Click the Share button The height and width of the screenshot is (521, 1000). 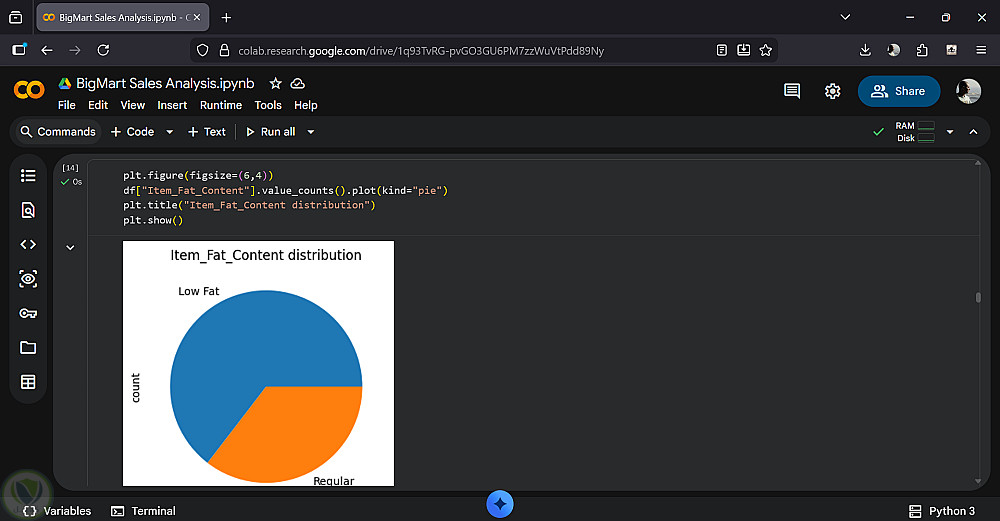point(898,91)
